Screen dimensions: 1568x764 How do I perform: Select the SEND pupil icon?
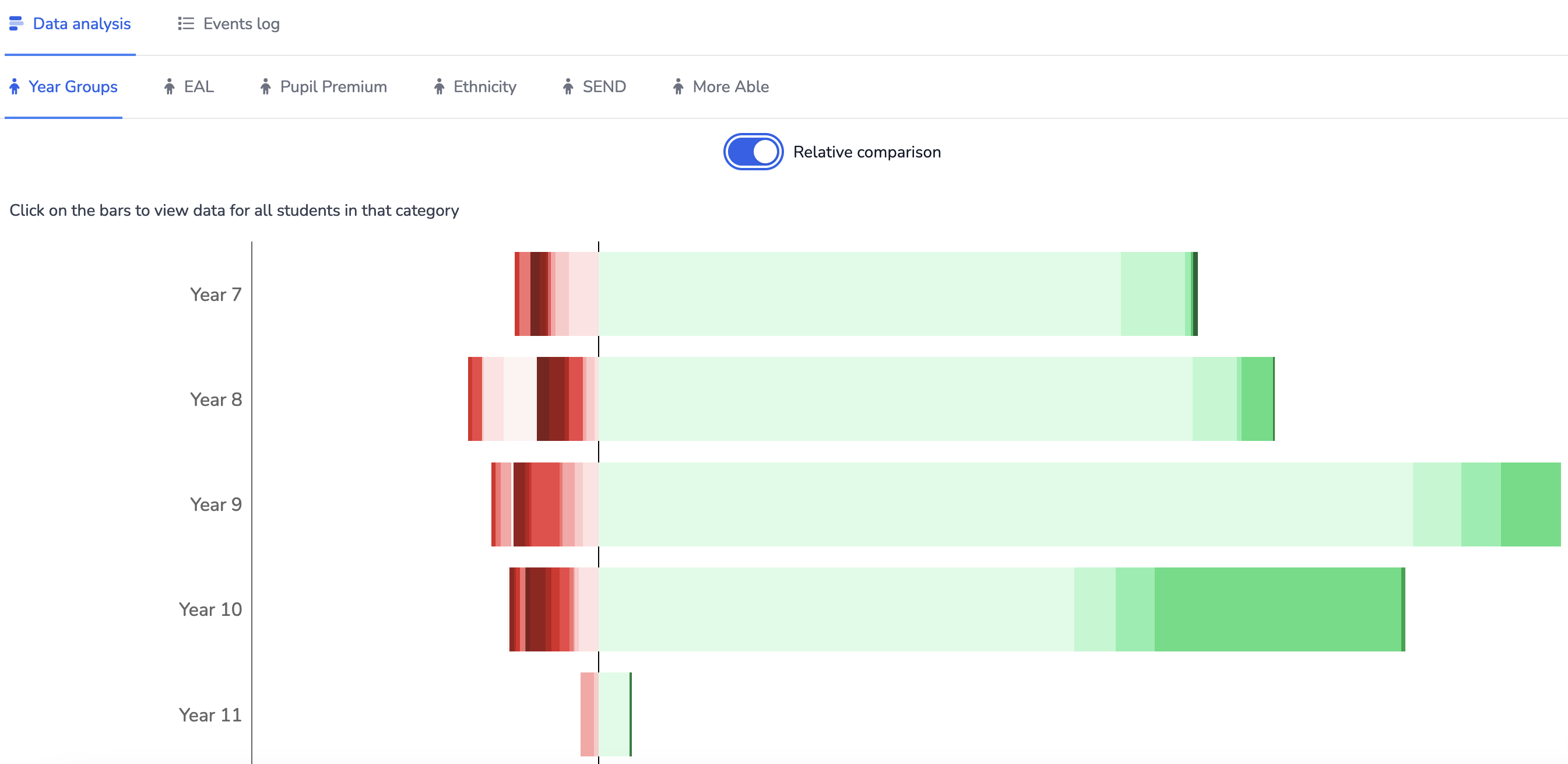pos(567,86)
